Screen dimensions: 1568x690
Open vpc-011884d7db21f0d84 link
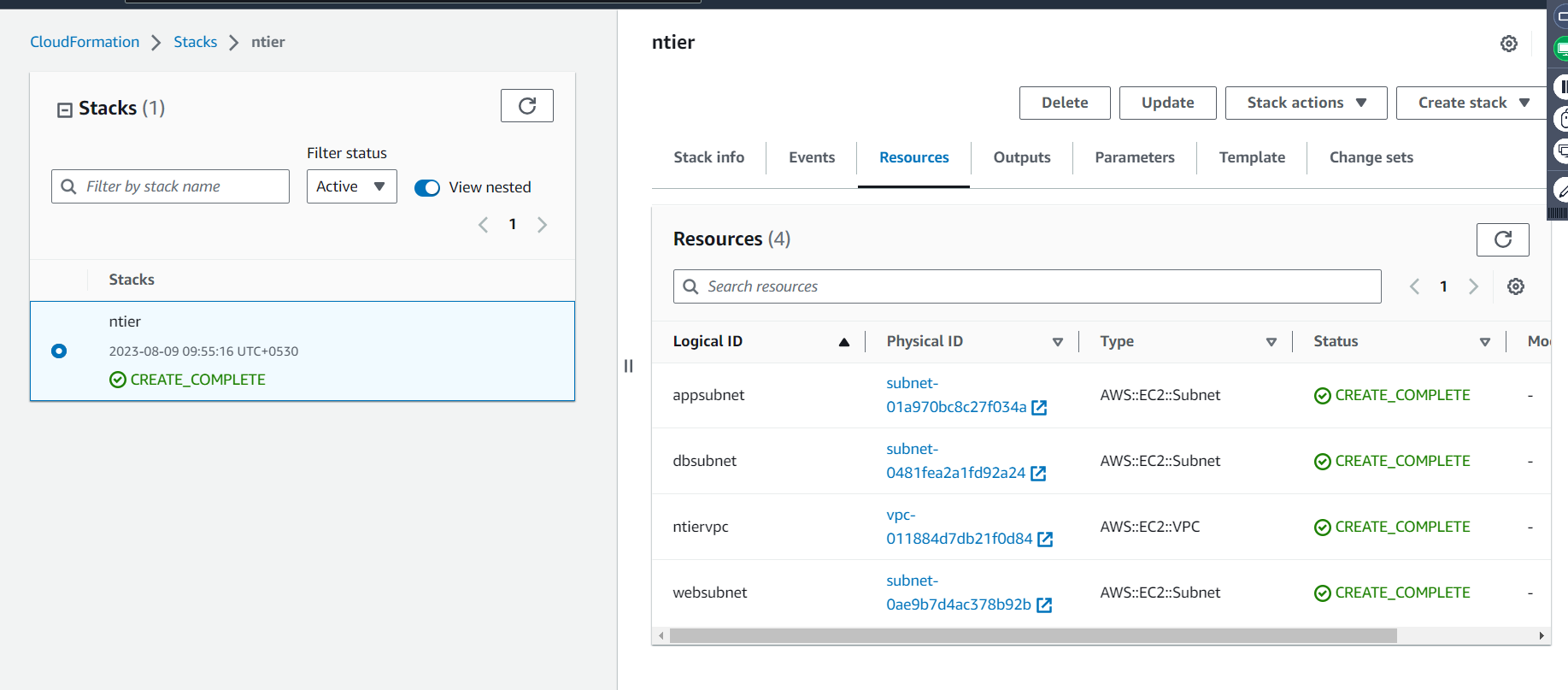(x=959, y=527)
